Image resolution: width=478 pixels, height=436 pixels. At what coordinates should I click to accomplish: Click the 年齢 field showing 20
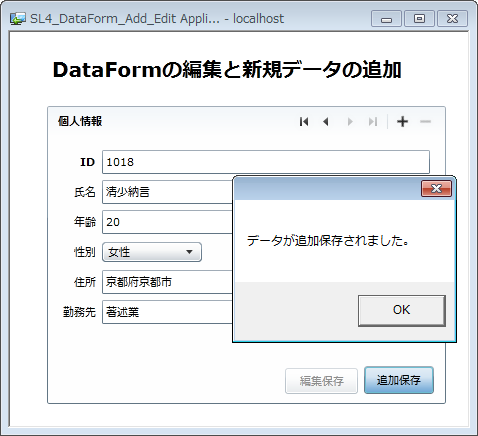(x=167, y=222)
